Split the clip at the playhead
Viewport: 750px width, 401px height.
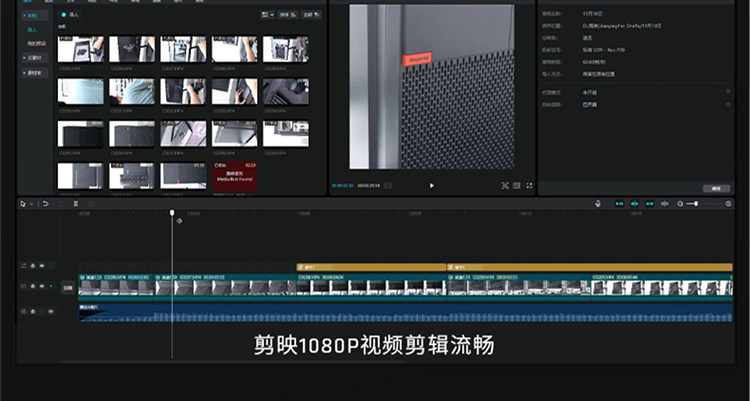tap(76, 204)
